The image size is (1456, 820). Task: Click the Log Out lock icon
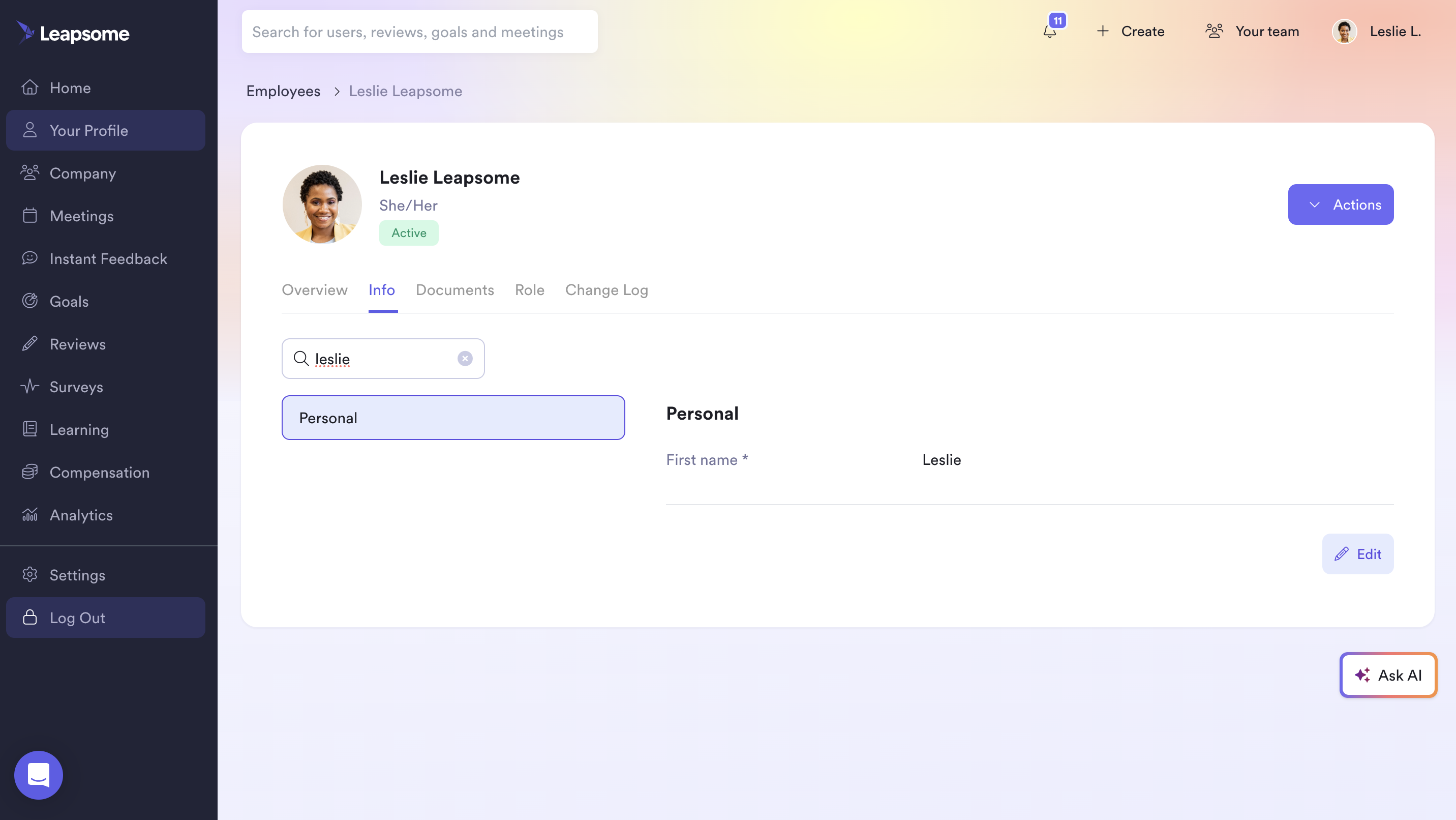point(30,618)
